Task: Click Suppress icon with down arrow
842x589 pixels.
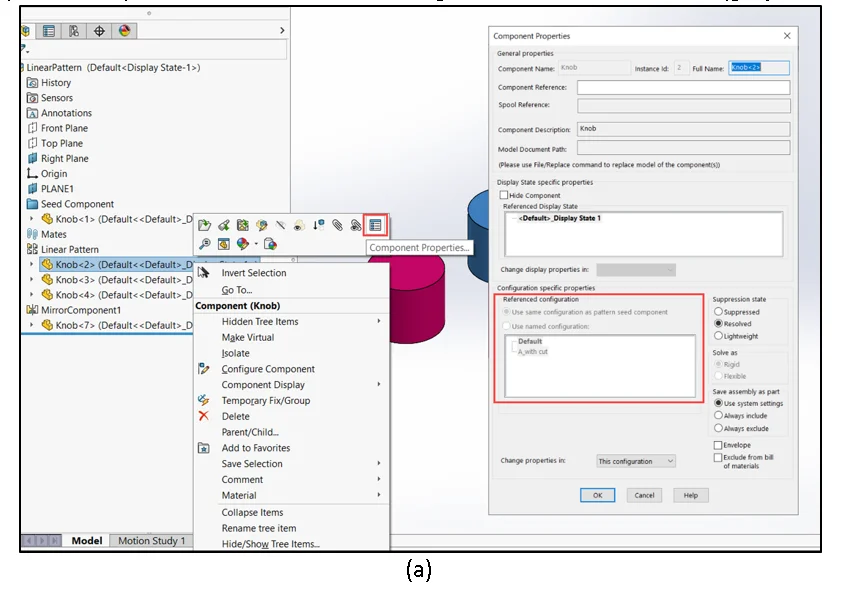Action: tap(318, 226)
